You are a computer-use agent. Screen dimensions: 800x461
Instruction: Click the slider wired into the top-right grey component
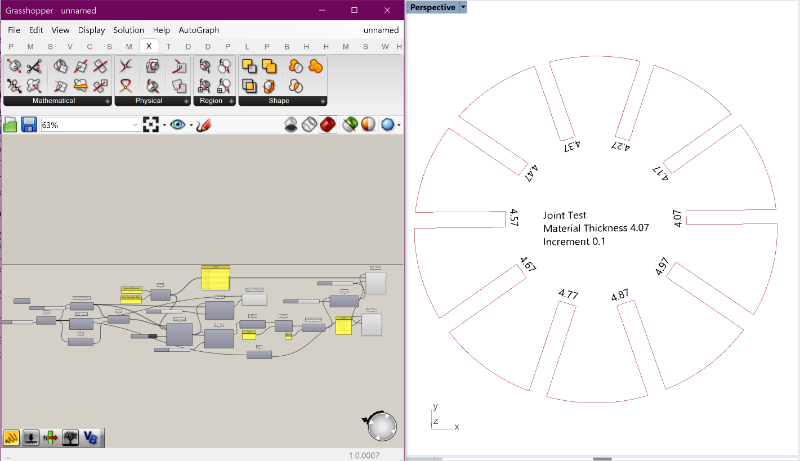[336, 283]
